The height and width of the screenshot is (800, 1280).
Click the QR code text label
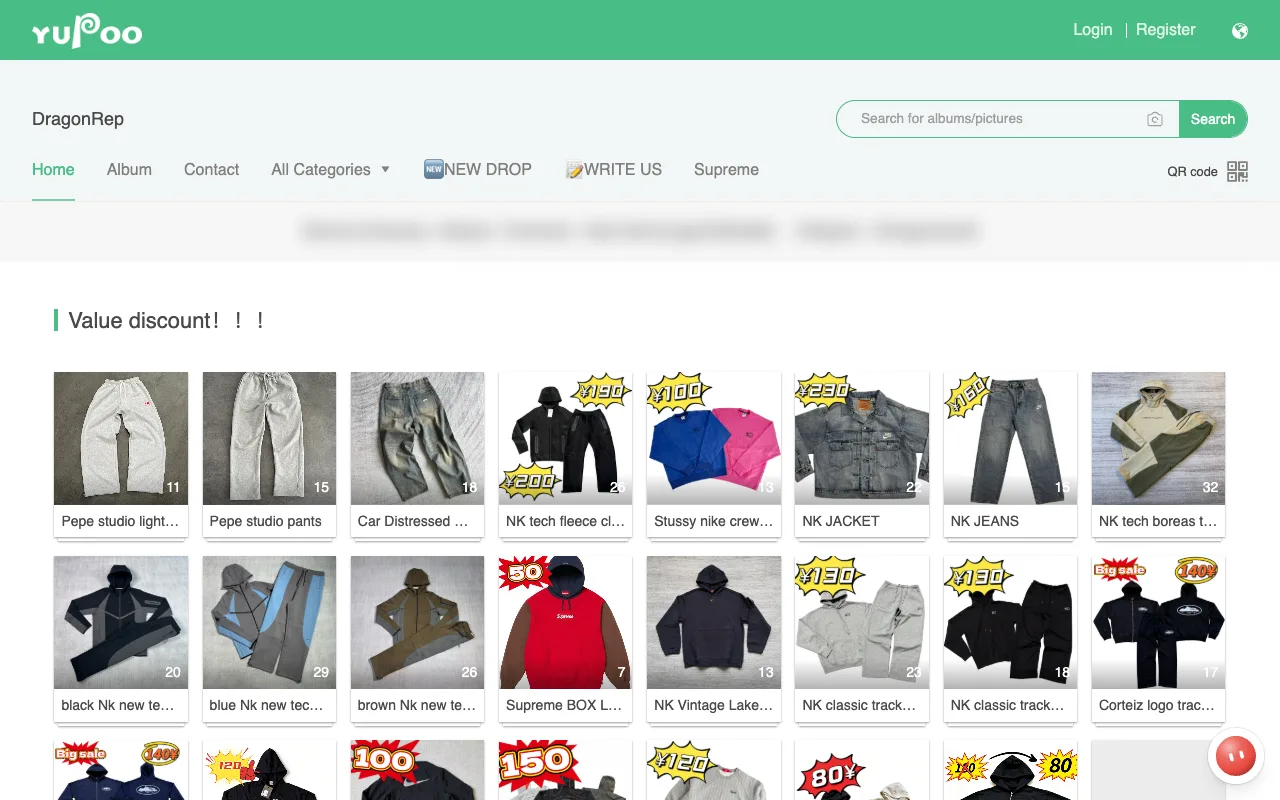tap(1192, 172)
